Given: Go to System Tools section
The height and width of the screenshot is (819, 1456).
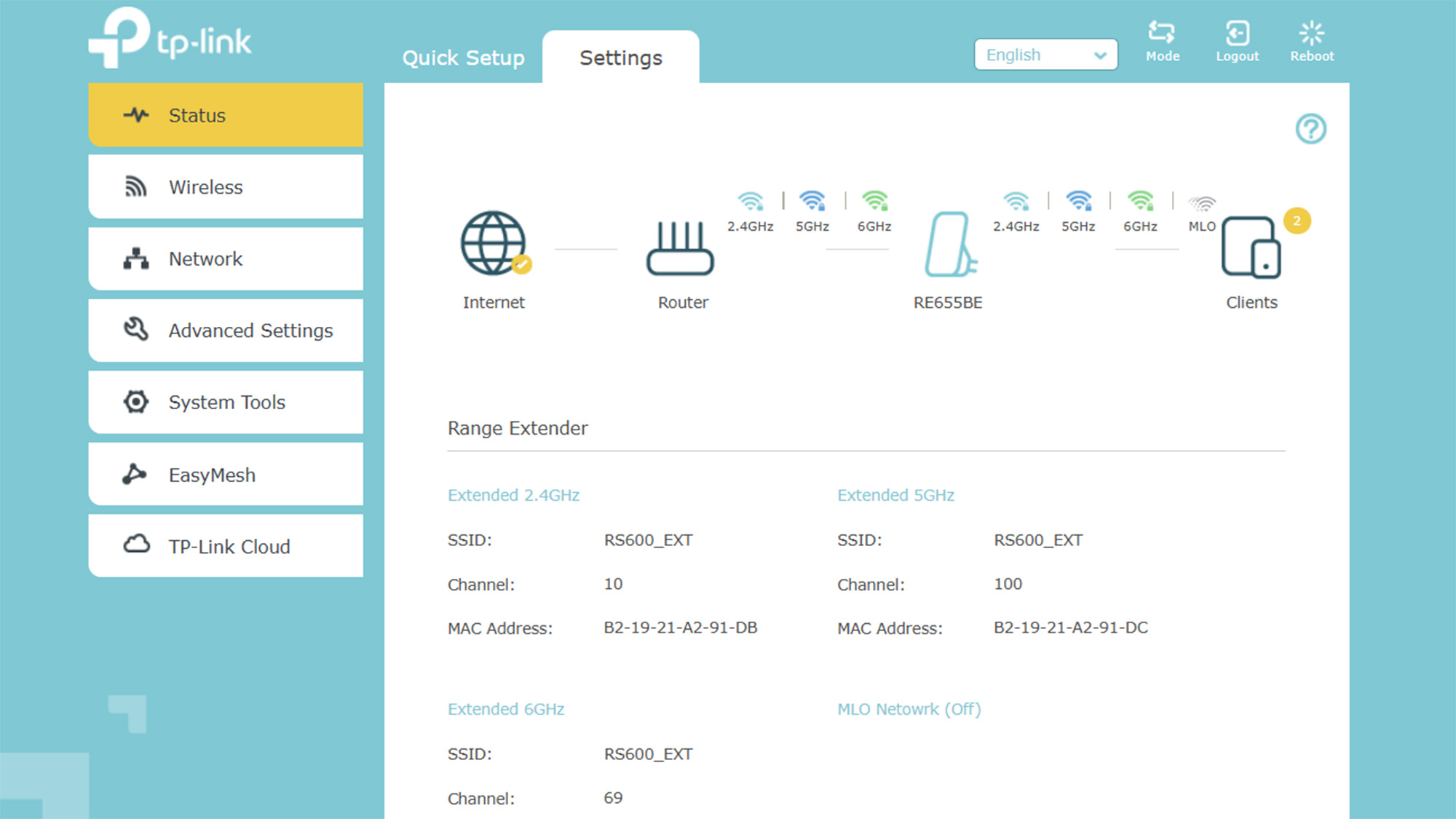Looking at the screenshot, I should [226, 402].
